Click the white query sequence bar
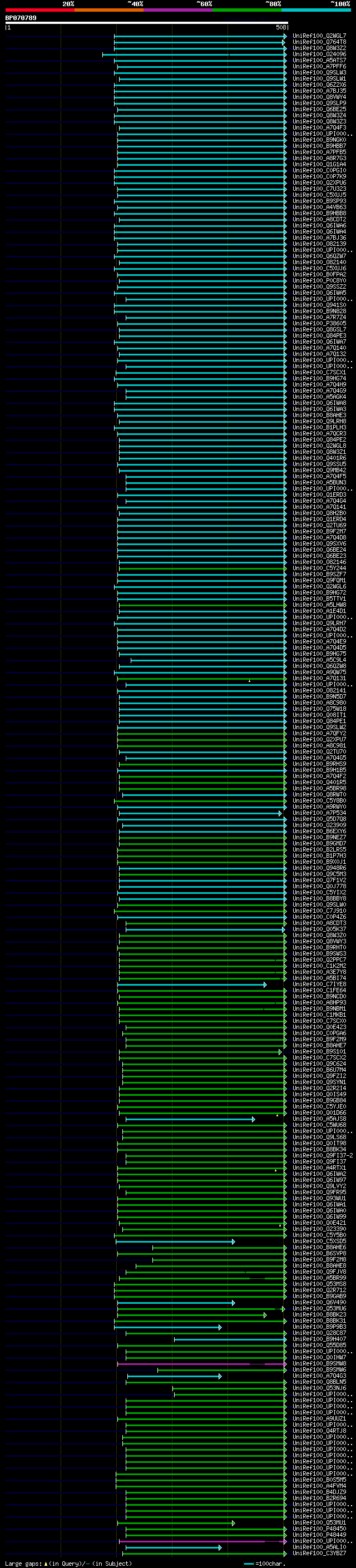This screenshot has height=1568, width=356. [147, 23]
